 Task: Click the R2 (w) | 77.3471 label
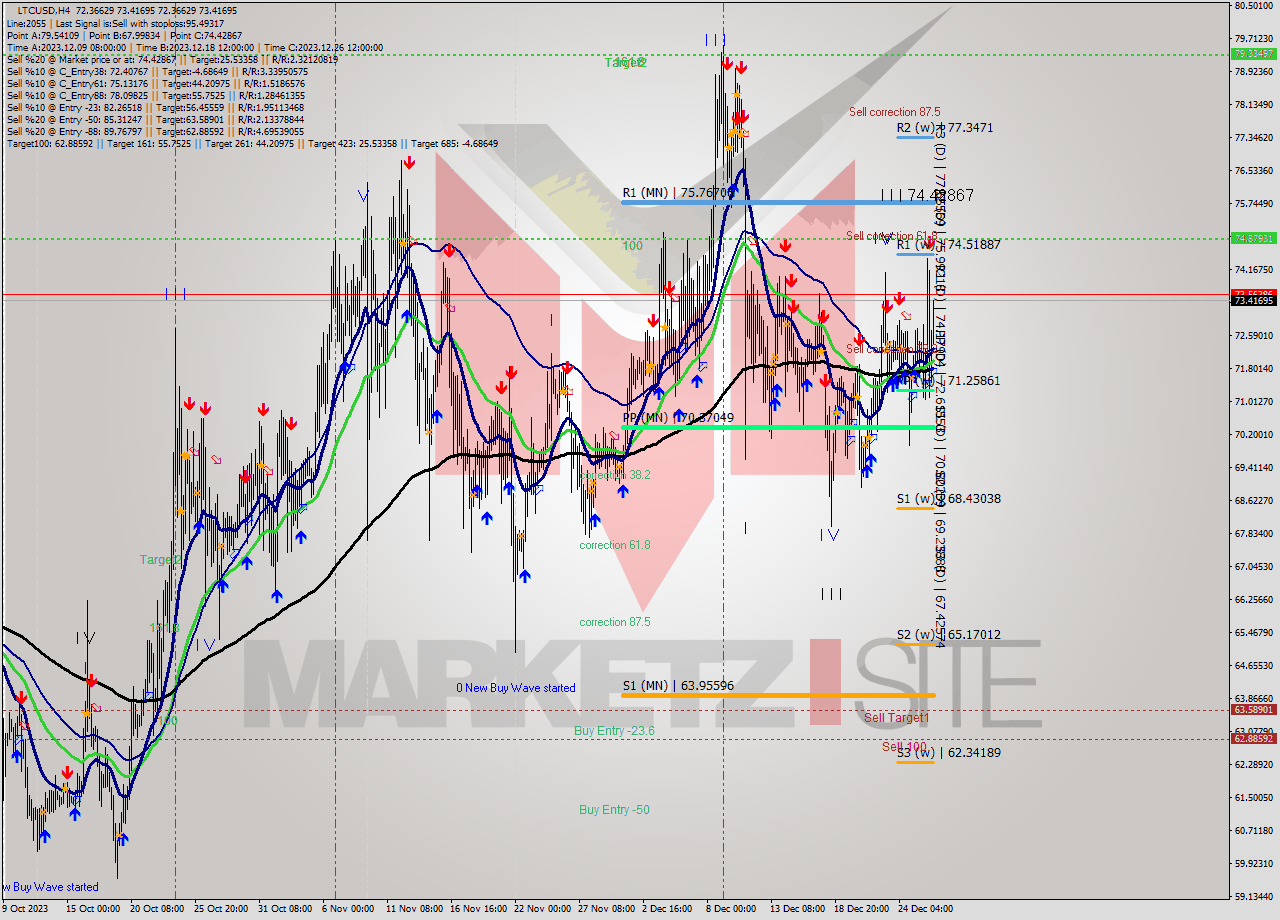[x=944, y=128]
